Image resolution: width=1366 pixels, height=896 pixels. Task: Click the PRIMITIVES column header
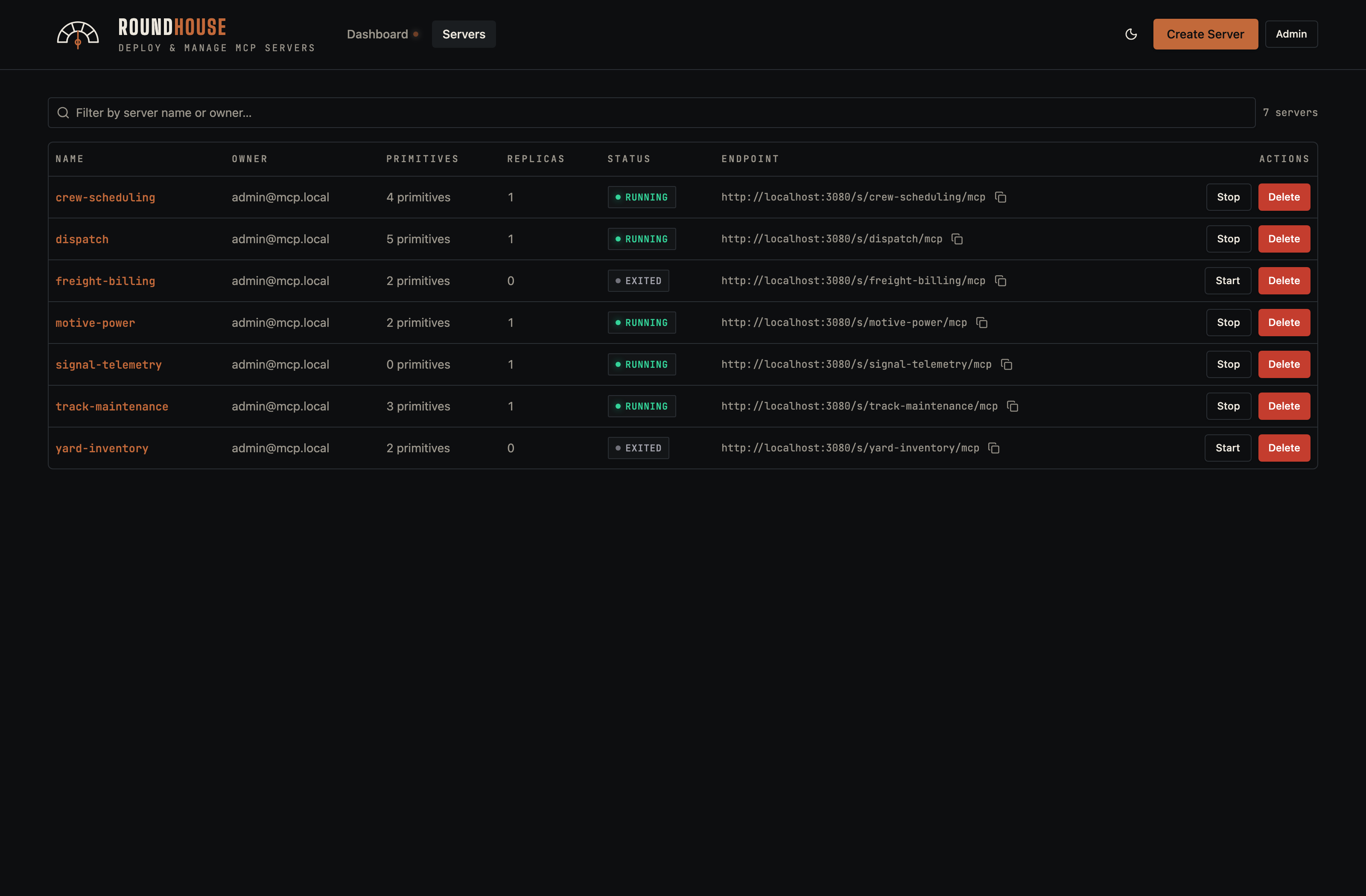(423, 159)
